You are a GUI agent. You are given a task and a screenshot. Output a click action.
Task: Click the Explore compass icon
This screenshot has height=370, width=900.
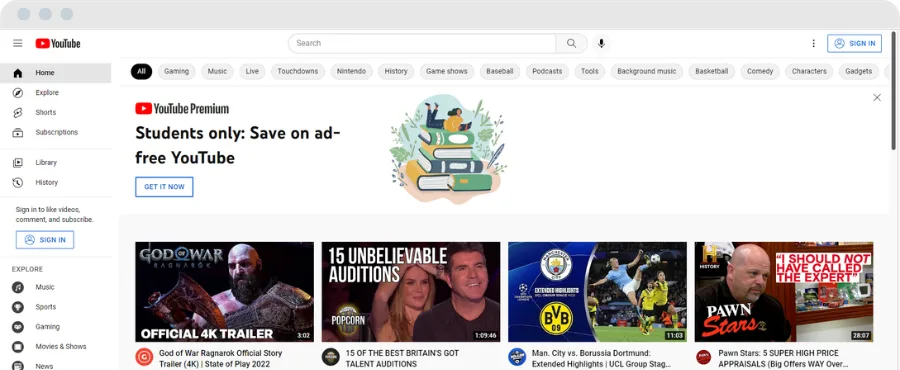click(18, 92)
